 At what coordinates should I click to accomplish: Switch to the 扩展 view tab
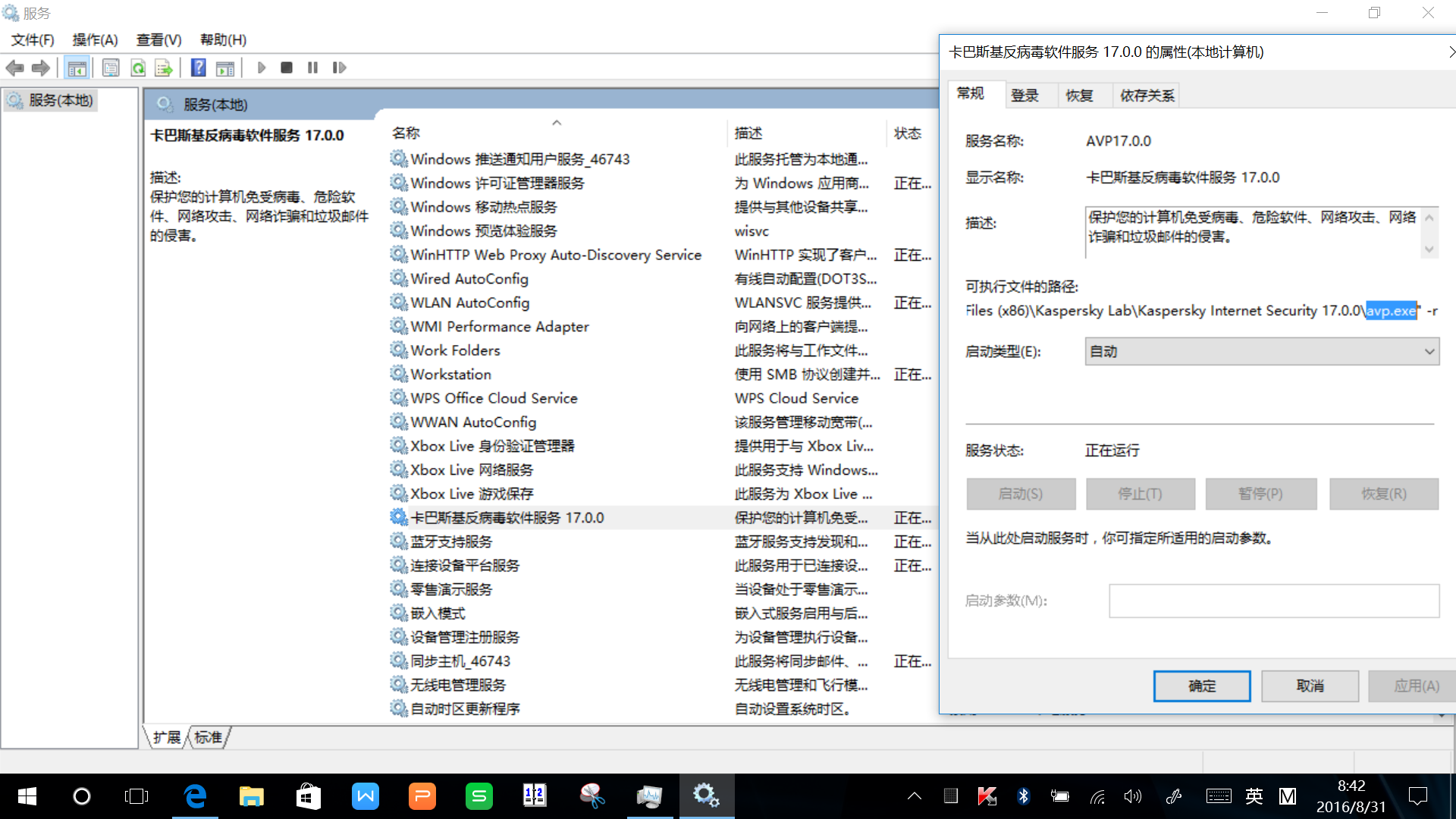166,737
